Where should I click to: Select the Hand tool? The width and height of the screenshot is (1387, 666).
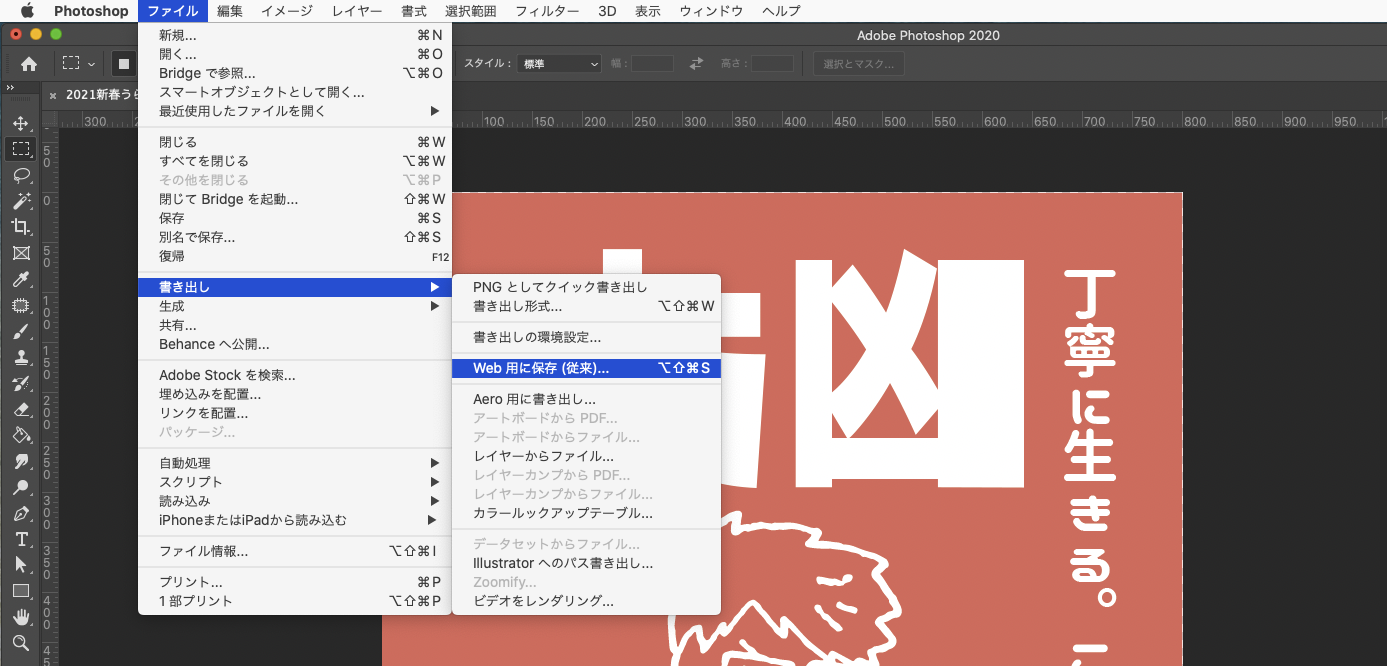(x=21, y=617)
